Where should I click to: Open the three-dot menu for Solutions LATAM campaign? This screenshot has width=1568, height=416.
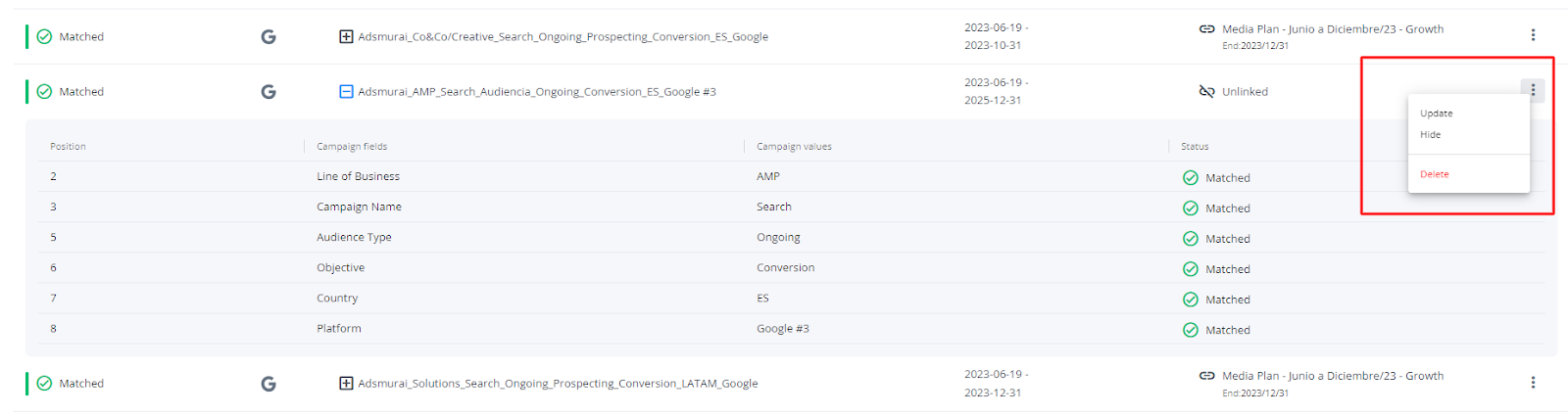point(1533,383)
